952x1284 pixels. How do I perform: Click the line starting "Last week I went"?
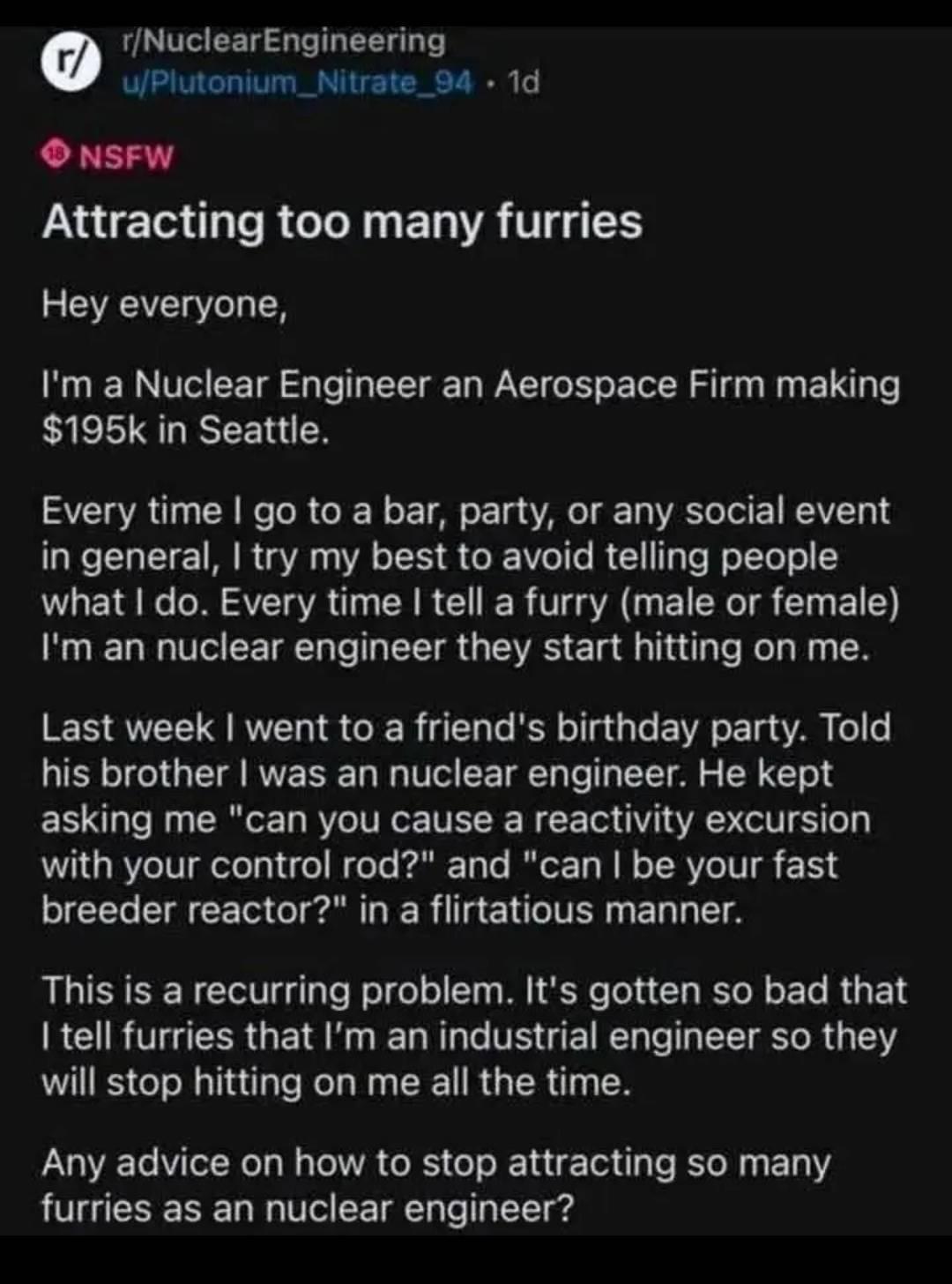tap(466, 728)
